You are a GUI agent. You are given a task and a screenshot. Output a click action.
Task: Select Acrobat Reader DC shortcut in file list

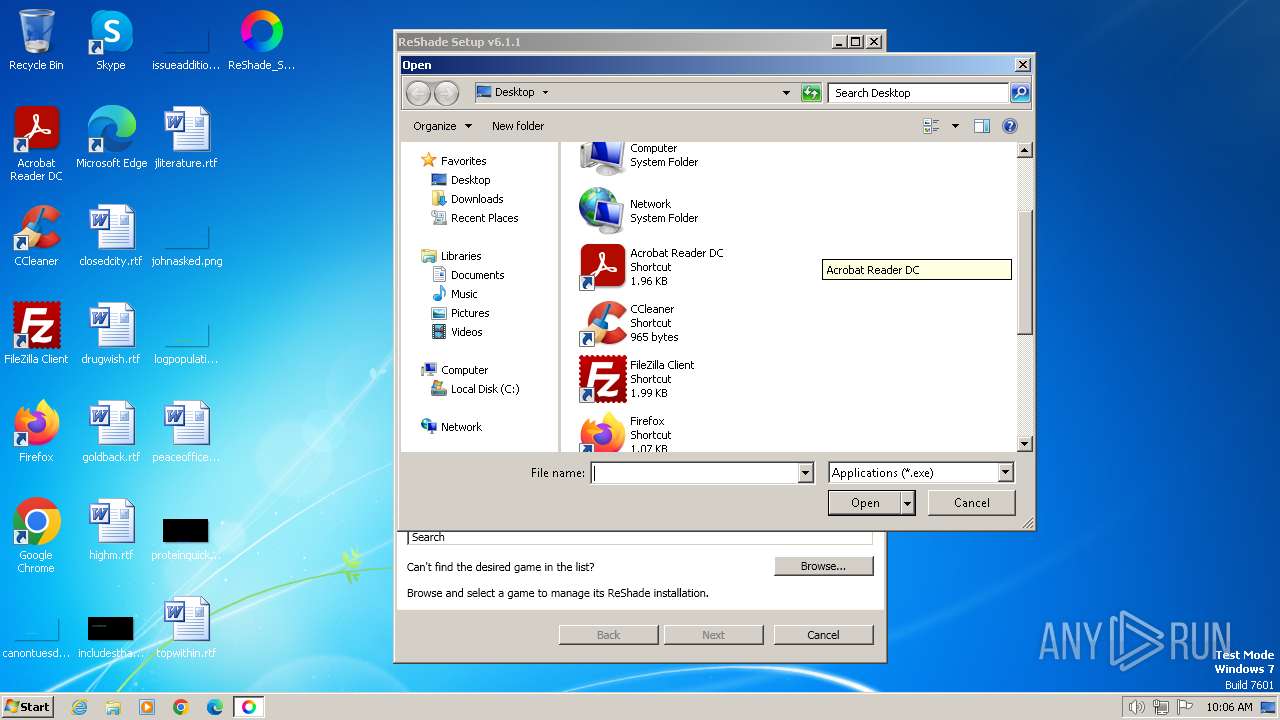tap(652, 267)
